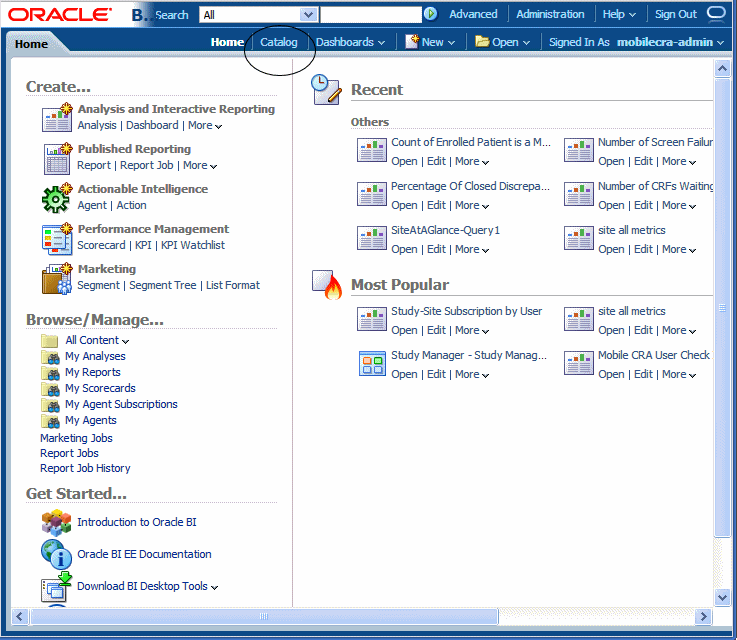Click the My Reports binoculars folder icon
The width and height of the screenshot is (737, 640).
51,373
